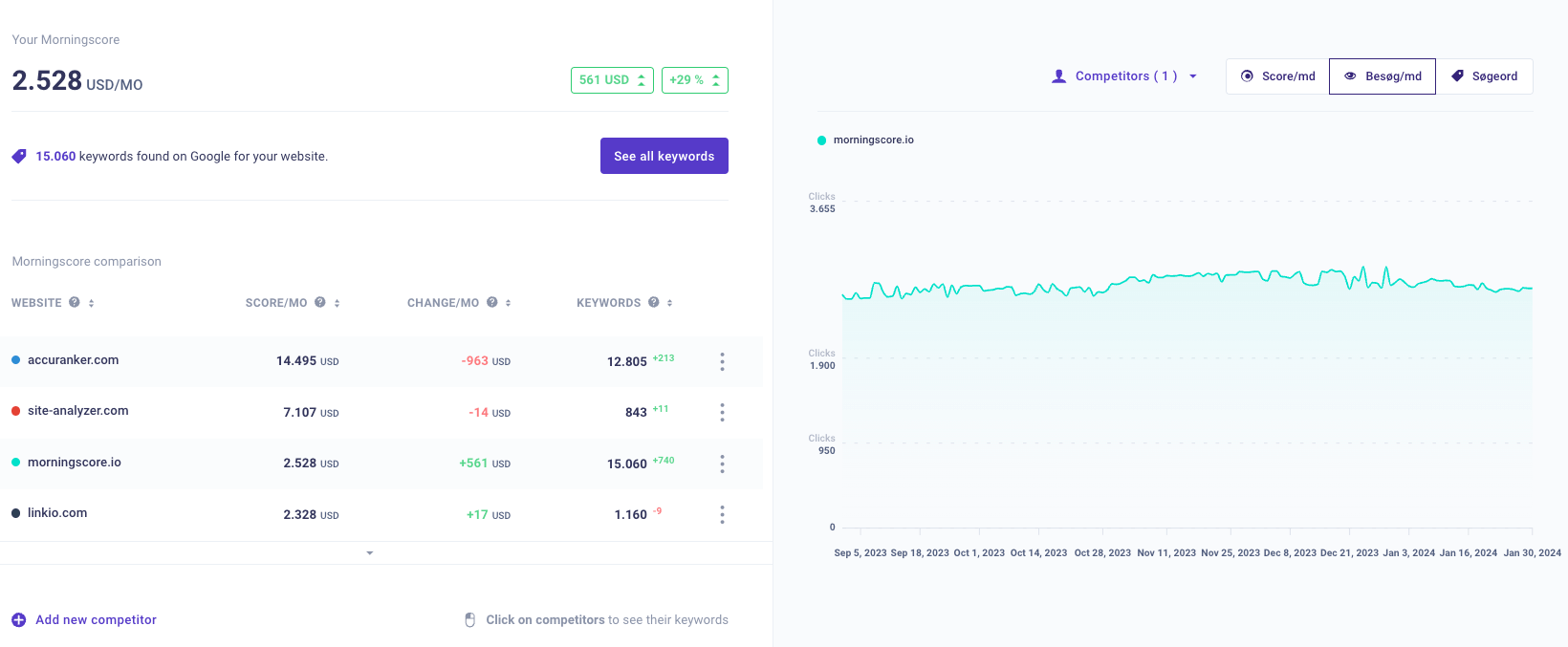This screenshot has width=1568, height=647.
Task: Click the help icon beside WEBSITE column
Action: [74, 302]
